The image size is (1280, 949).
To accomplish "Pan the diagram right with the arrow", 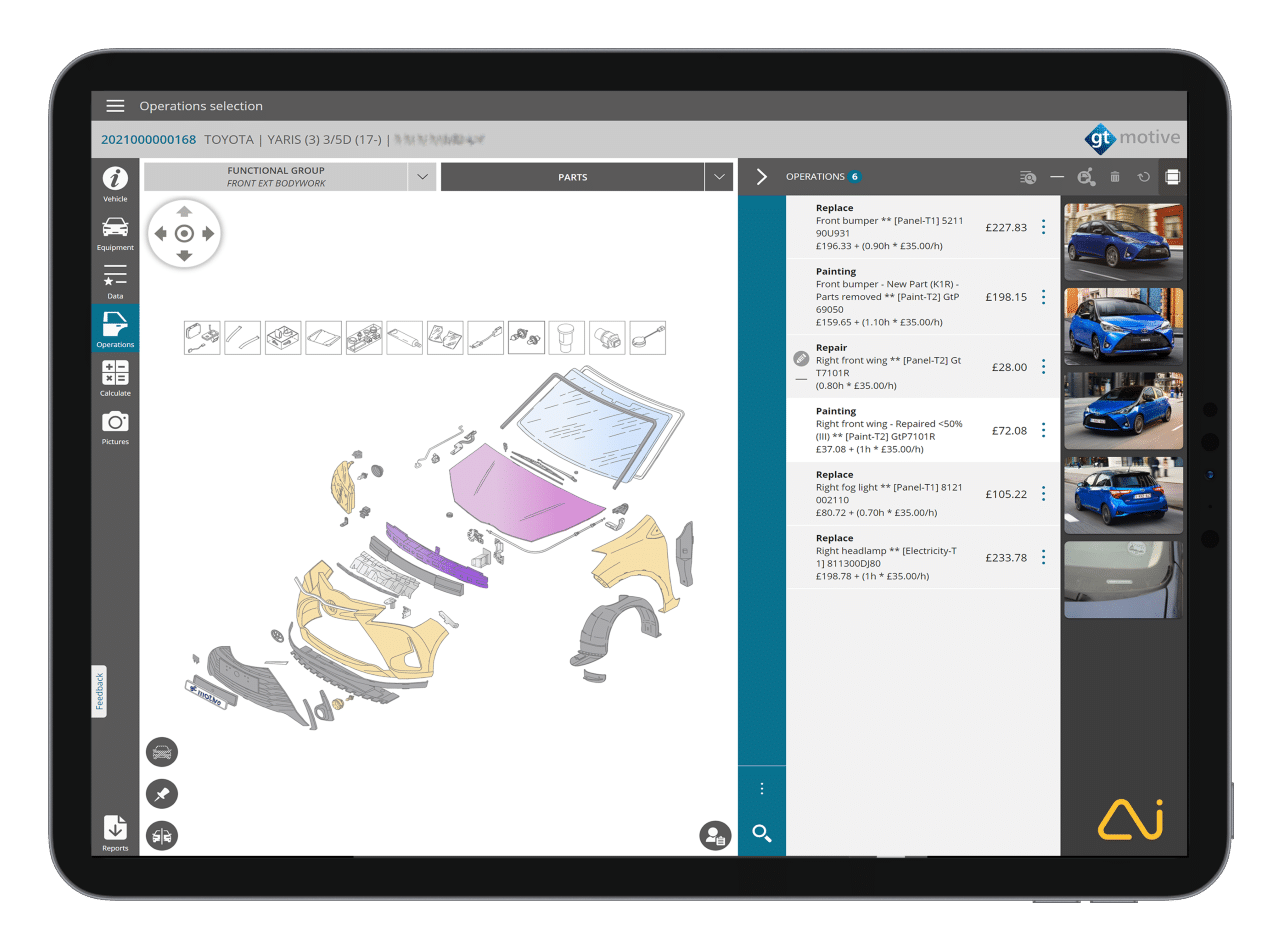I will (x=208, y=234).
